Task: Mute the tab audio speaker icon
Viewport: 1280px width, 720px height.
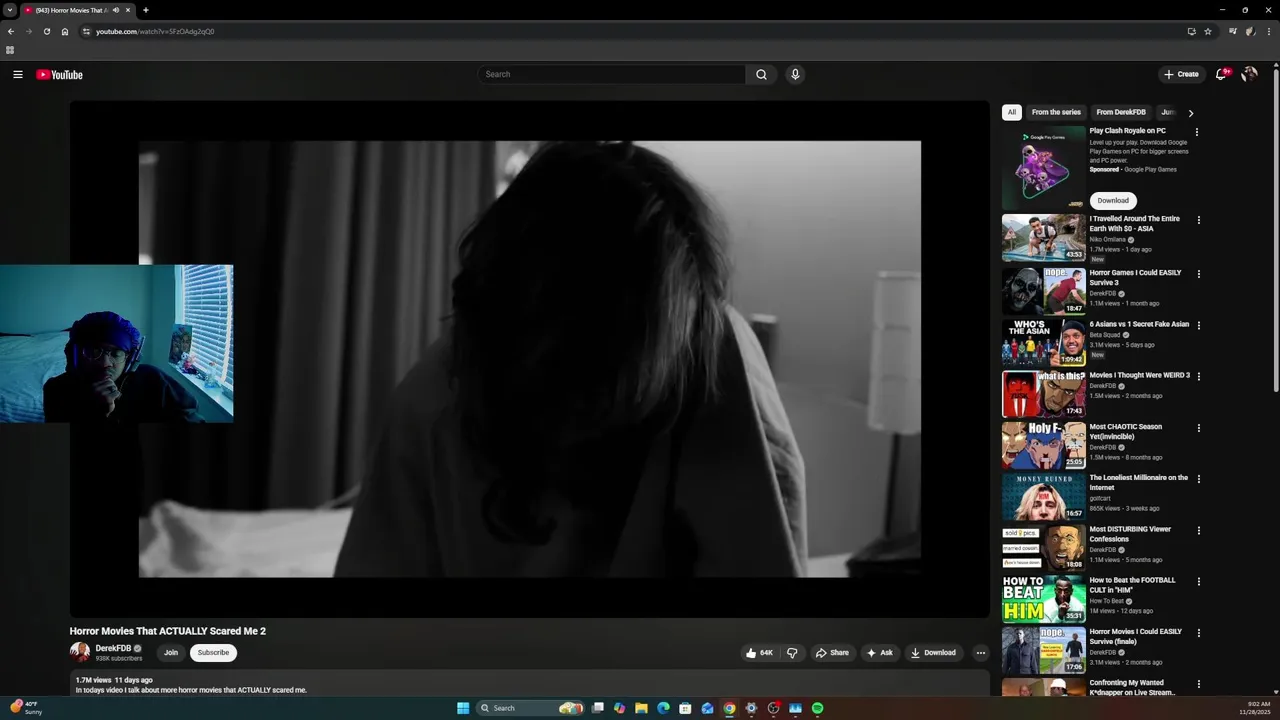Action: 116,10
